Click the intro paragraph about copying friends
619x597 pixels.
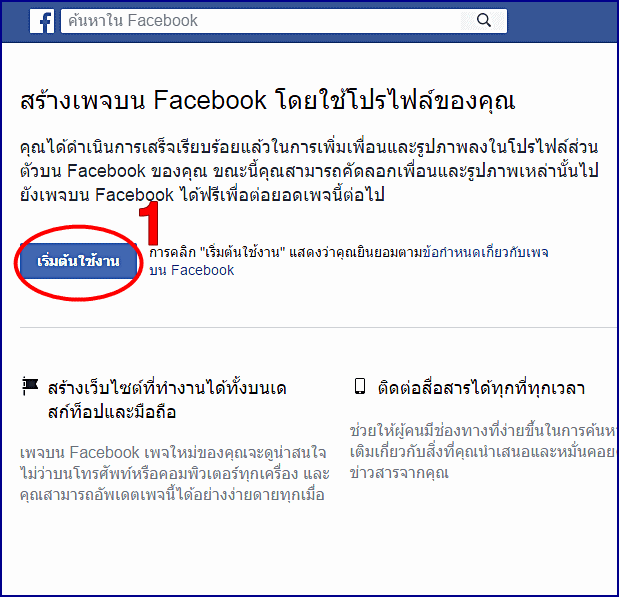[x=309, y=171]
